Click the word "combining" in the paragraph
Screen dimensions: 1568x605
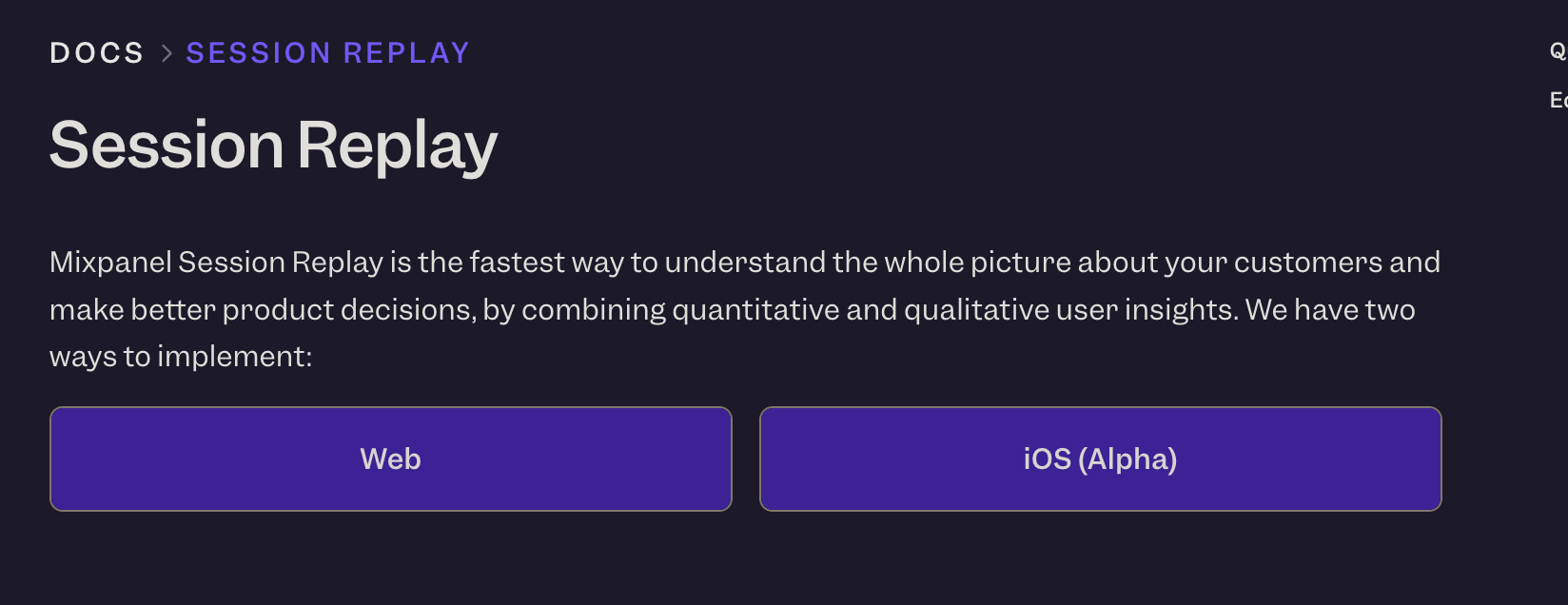click(x=594, y=309)
